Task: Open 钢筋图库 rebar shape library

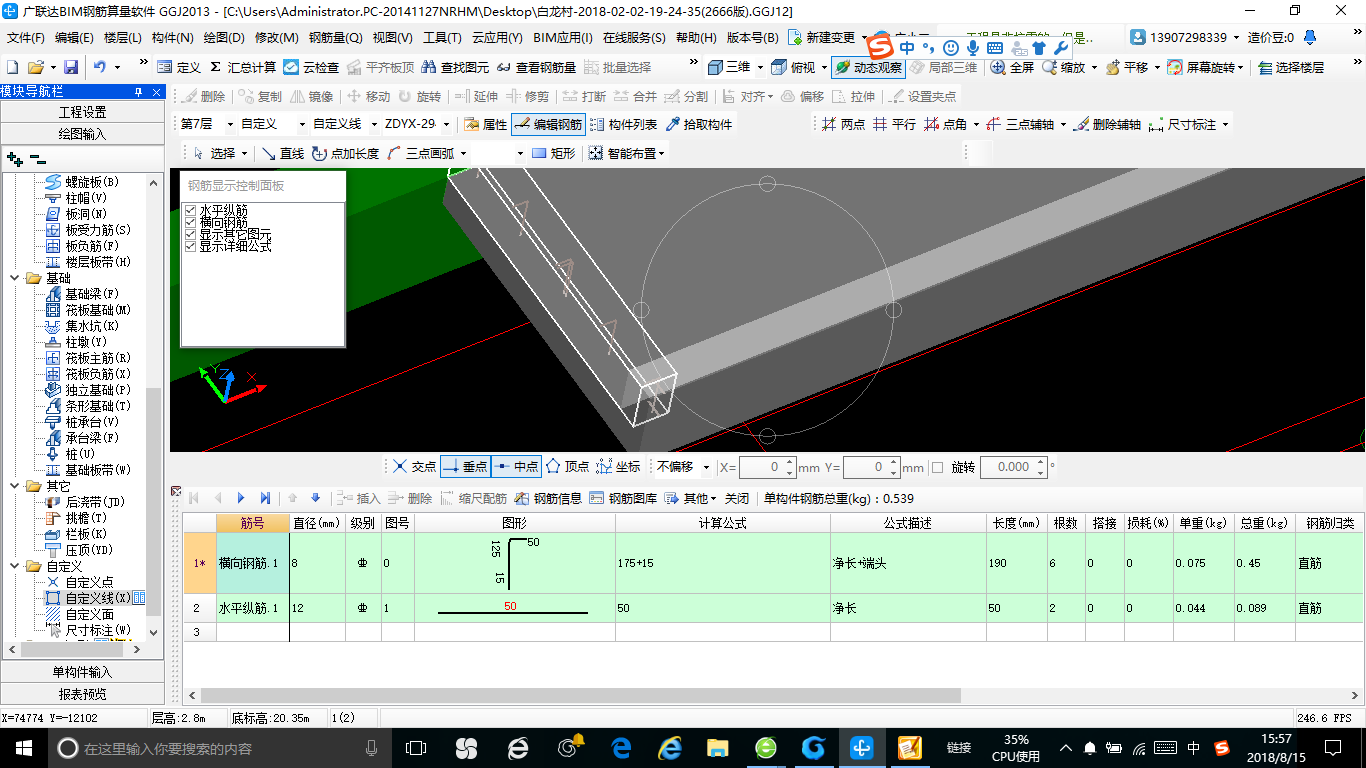Action: [x=623, y=498]
